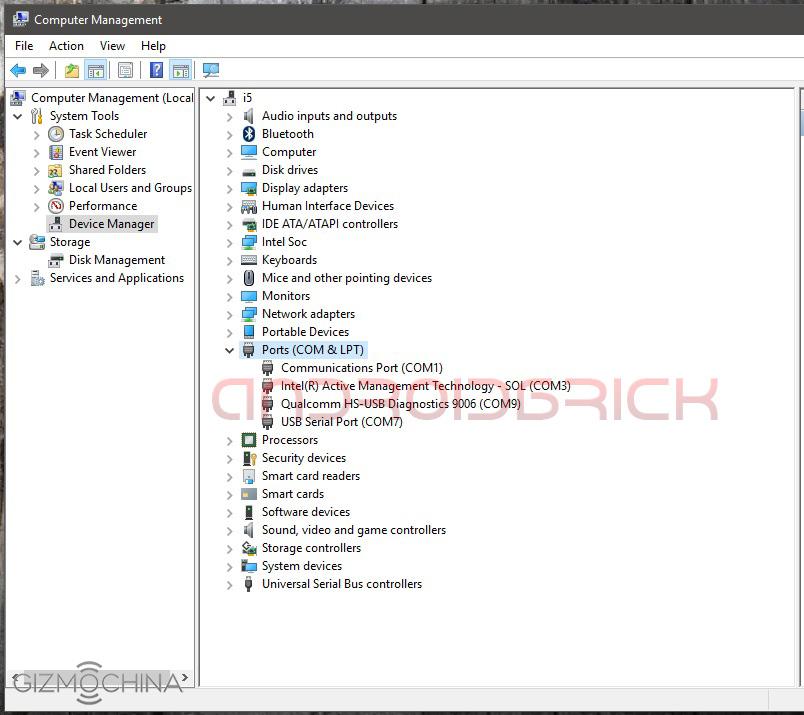Click the Disk drives icon
The height and width of the screenshot is (715, 804).
(249, 171)
